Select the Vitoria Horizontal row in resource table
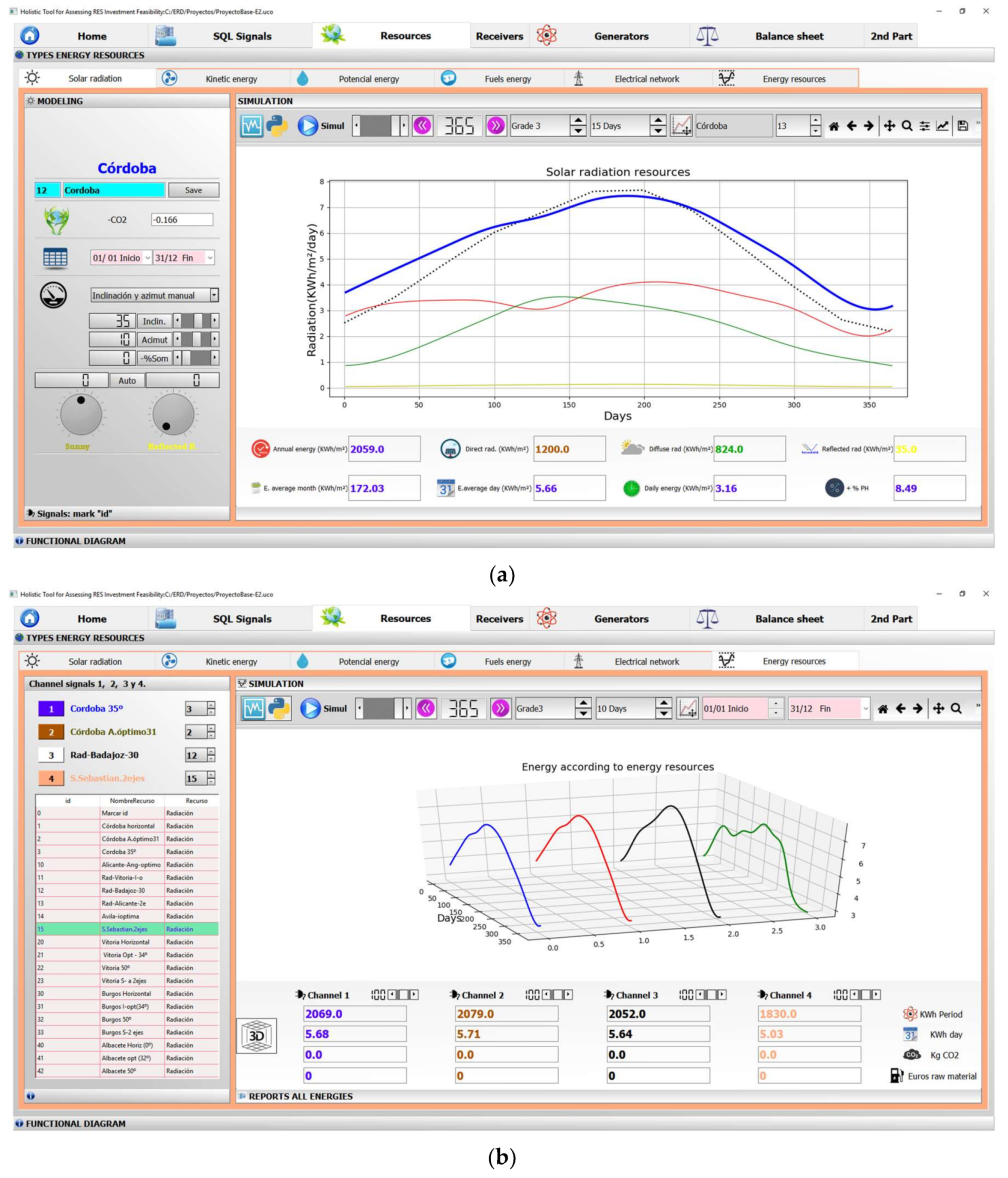 [x=126, y=942]
